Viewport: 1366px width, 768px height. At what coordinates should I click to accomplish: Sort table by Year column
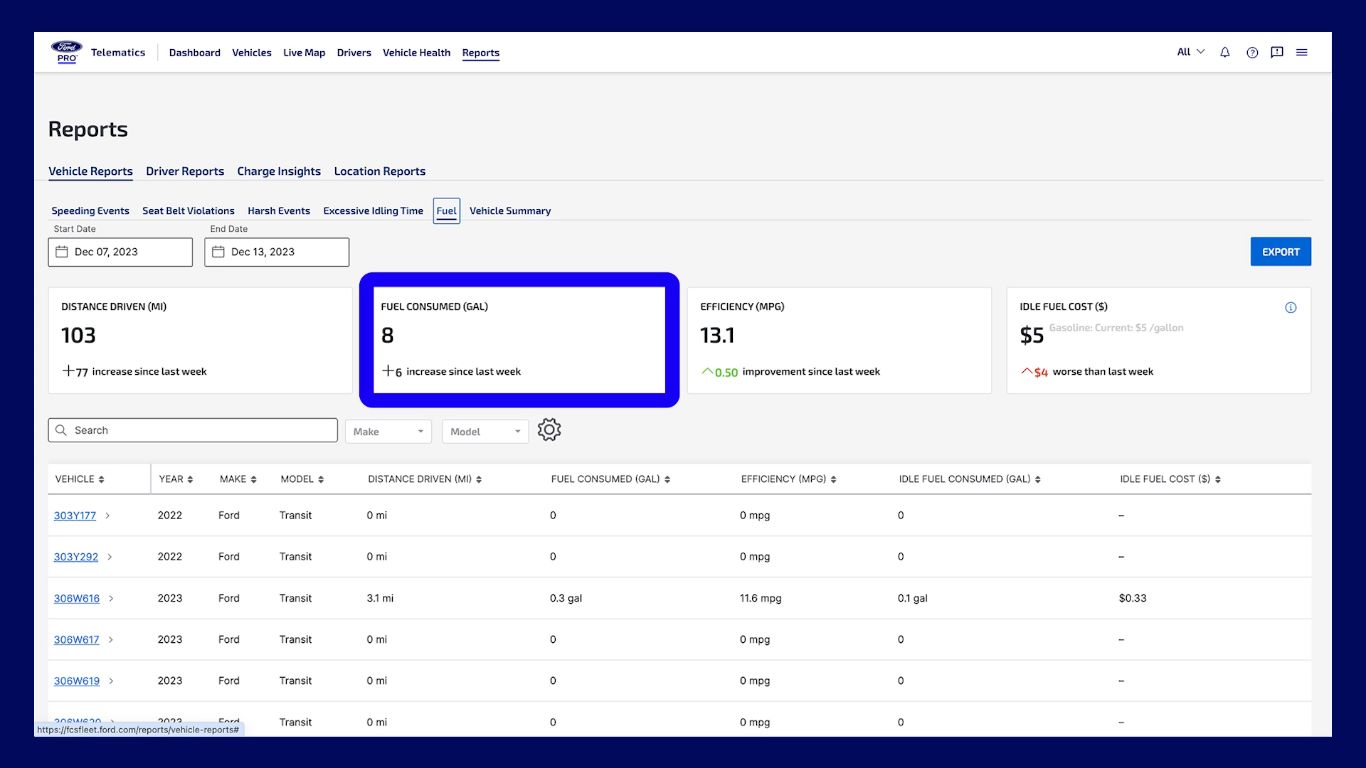[176, 479]
